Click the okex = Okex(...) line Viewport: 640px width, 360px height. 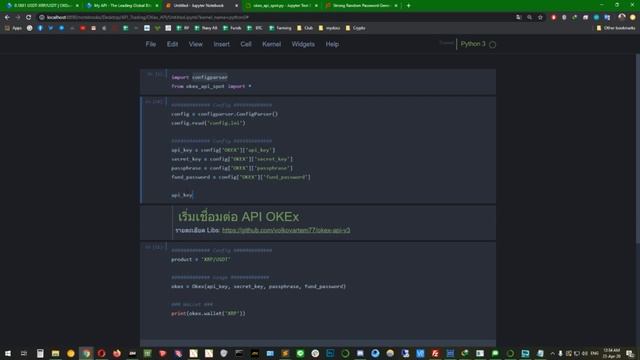(258, 287)
